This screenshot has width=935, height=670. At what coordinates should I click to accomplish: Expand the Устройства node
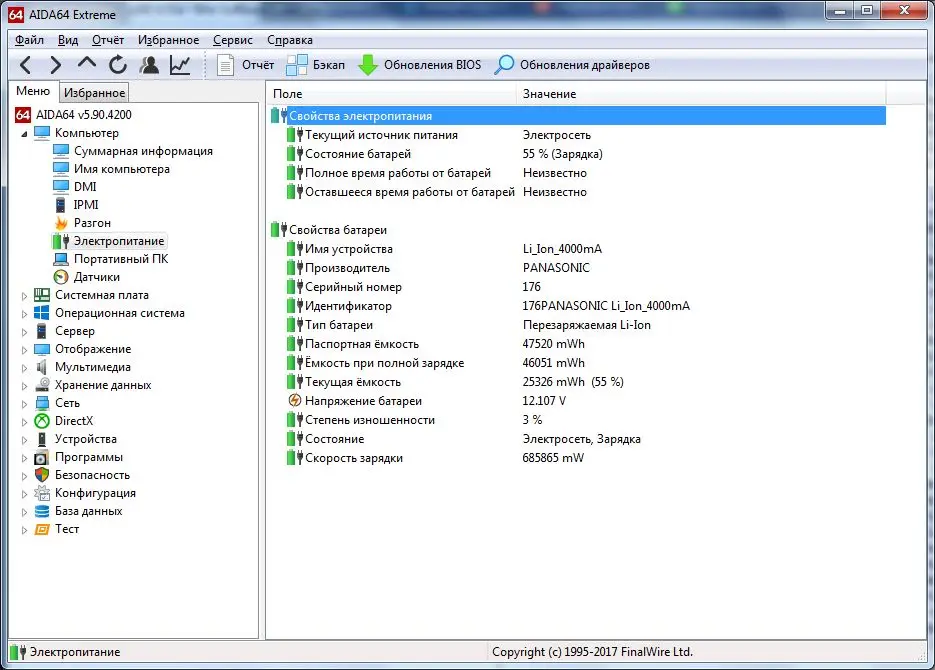24,440
